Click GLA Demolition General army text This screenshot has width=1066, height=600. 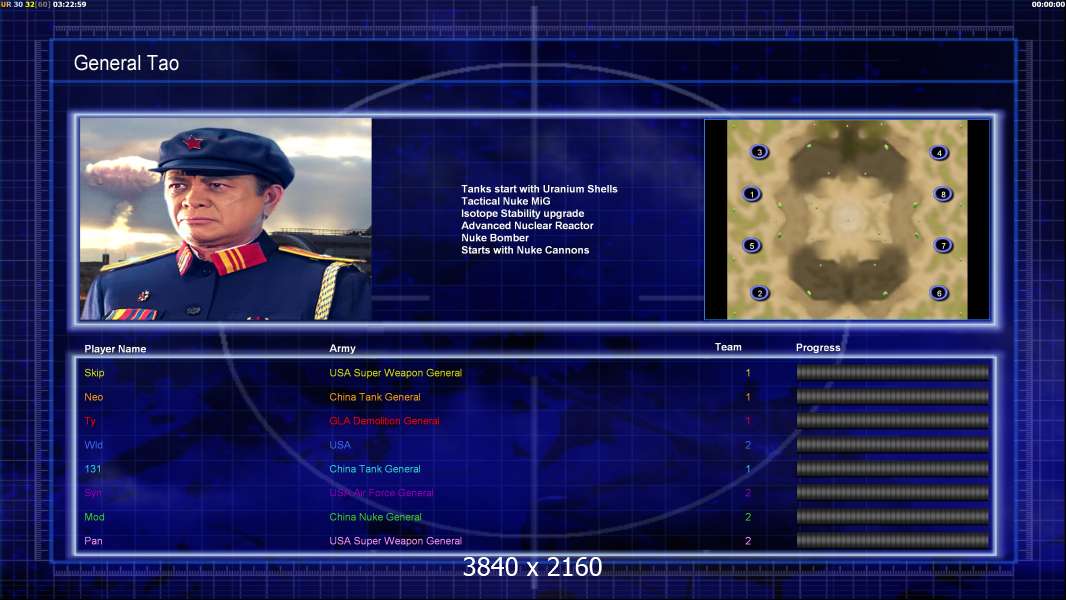384,421
